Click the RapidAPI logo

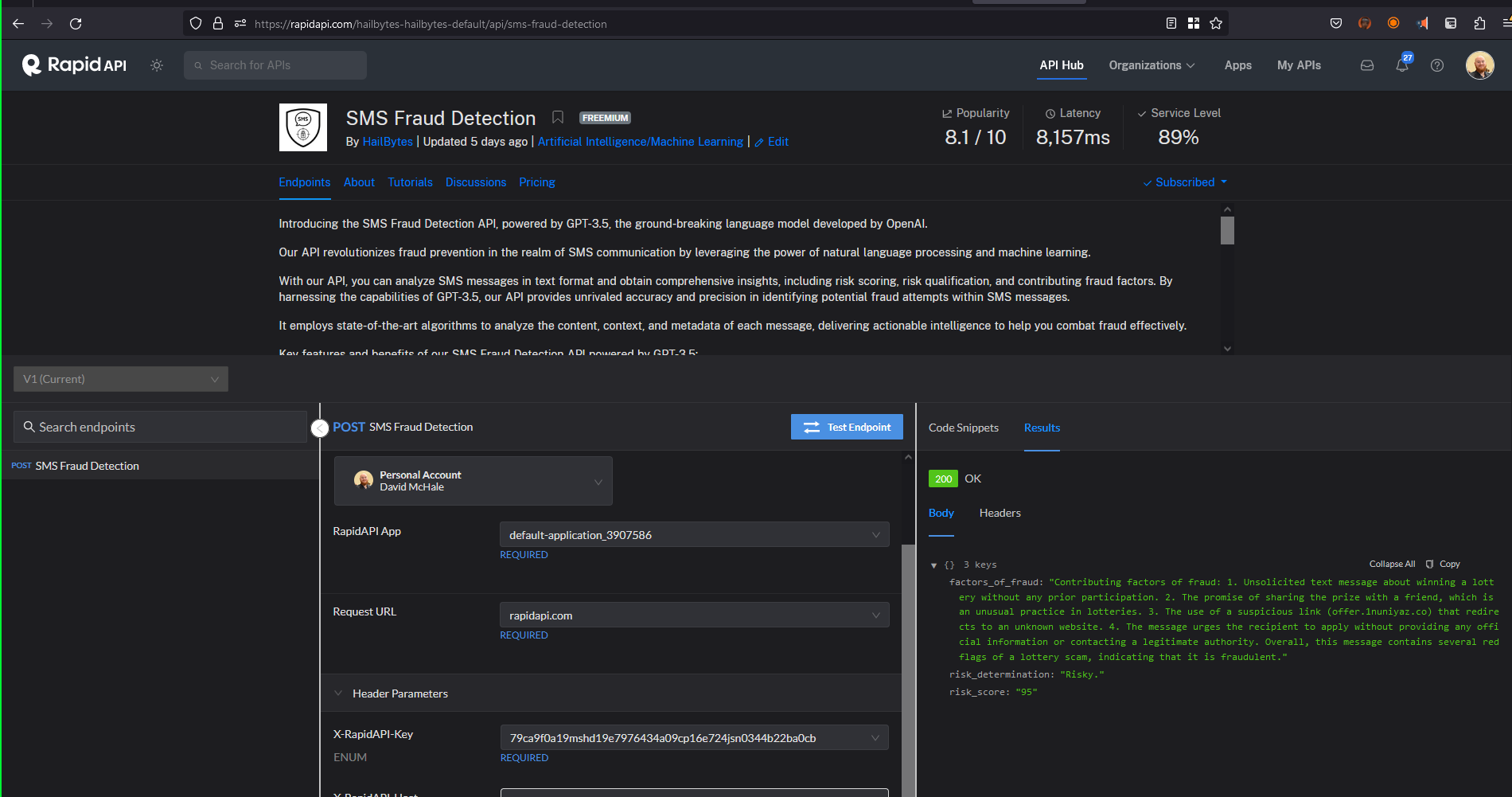point(74,65)
